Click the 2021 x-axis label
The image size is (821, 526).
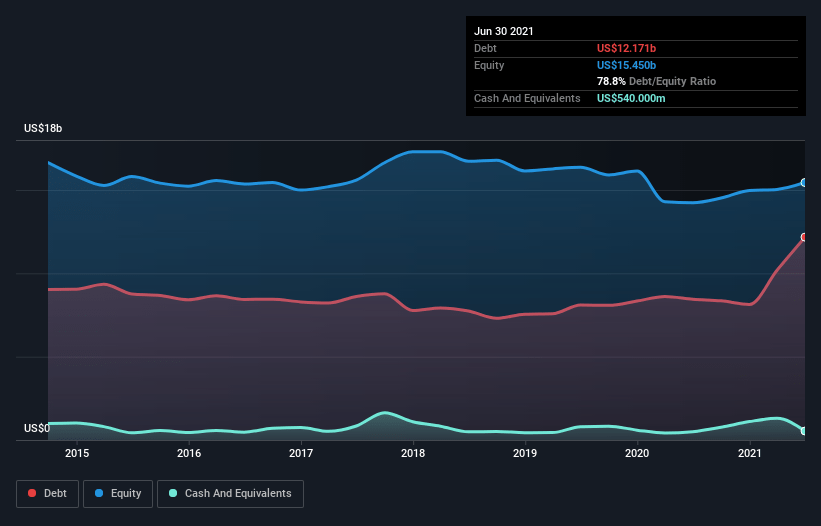[x=750, y=454]
